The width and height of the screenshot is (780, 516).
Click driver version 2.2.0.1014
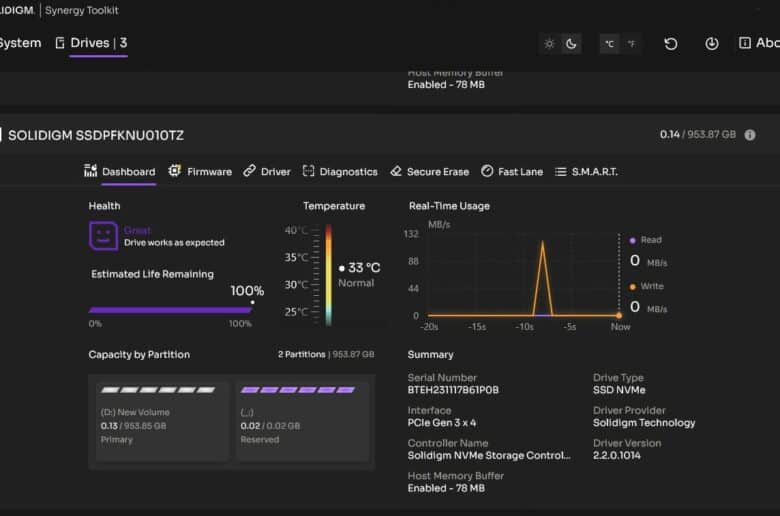point(617,456)
